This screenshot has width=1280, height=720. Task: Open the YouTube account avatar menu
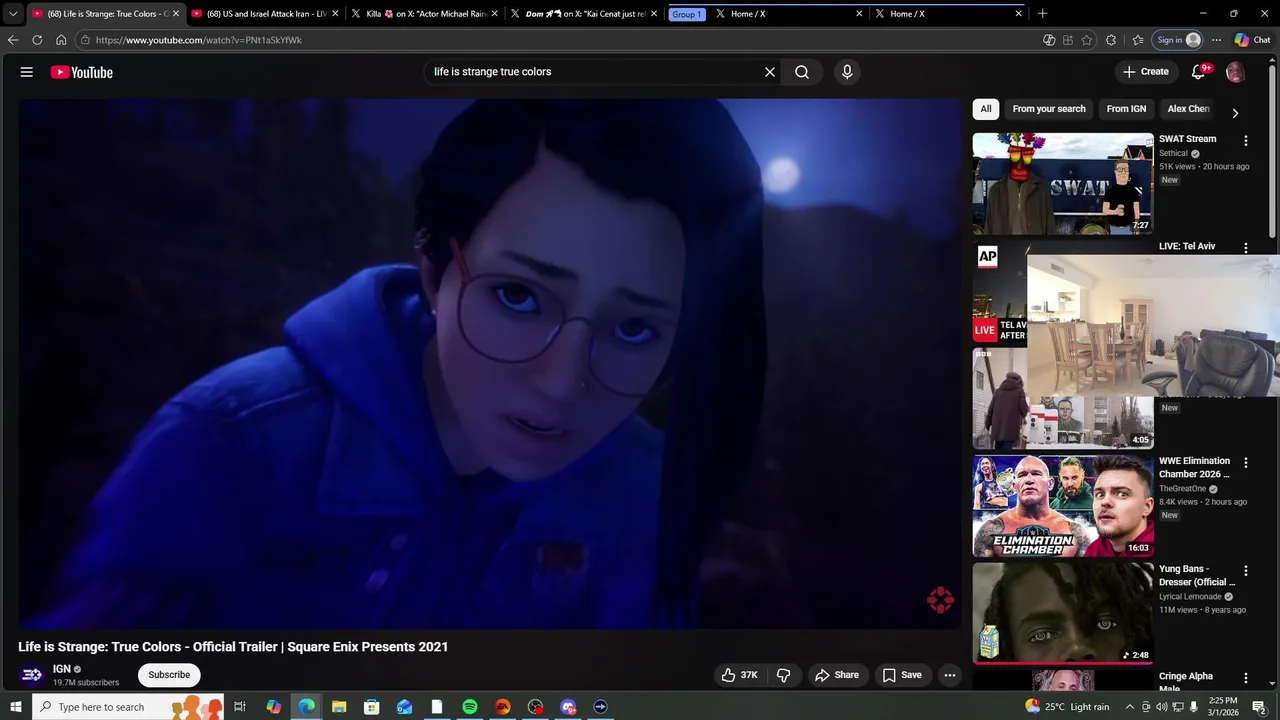[1235, 72]
